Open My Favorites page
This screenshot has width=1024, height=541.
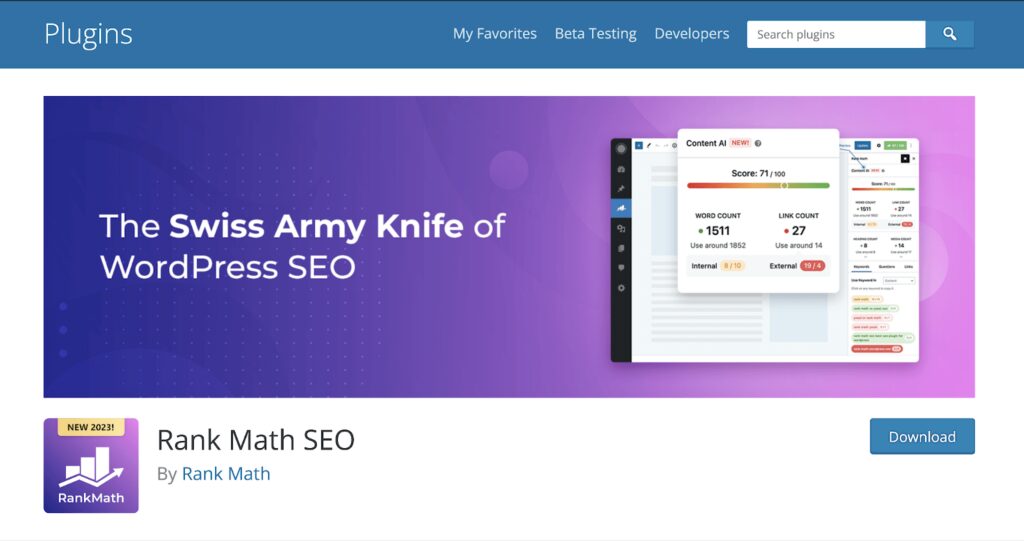point(494,34)
